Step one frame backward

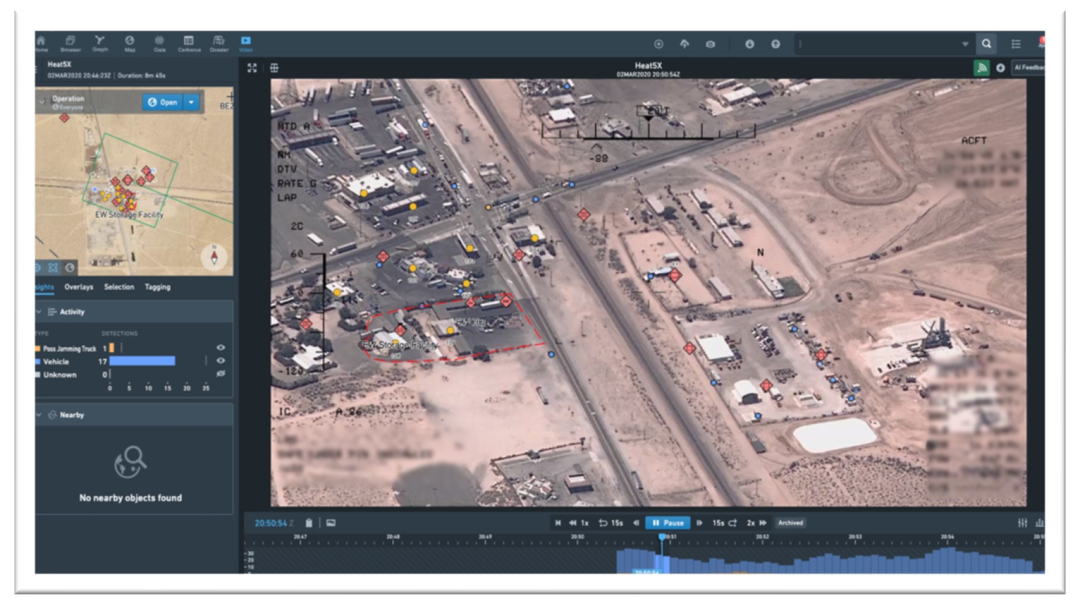click(636, 523)
